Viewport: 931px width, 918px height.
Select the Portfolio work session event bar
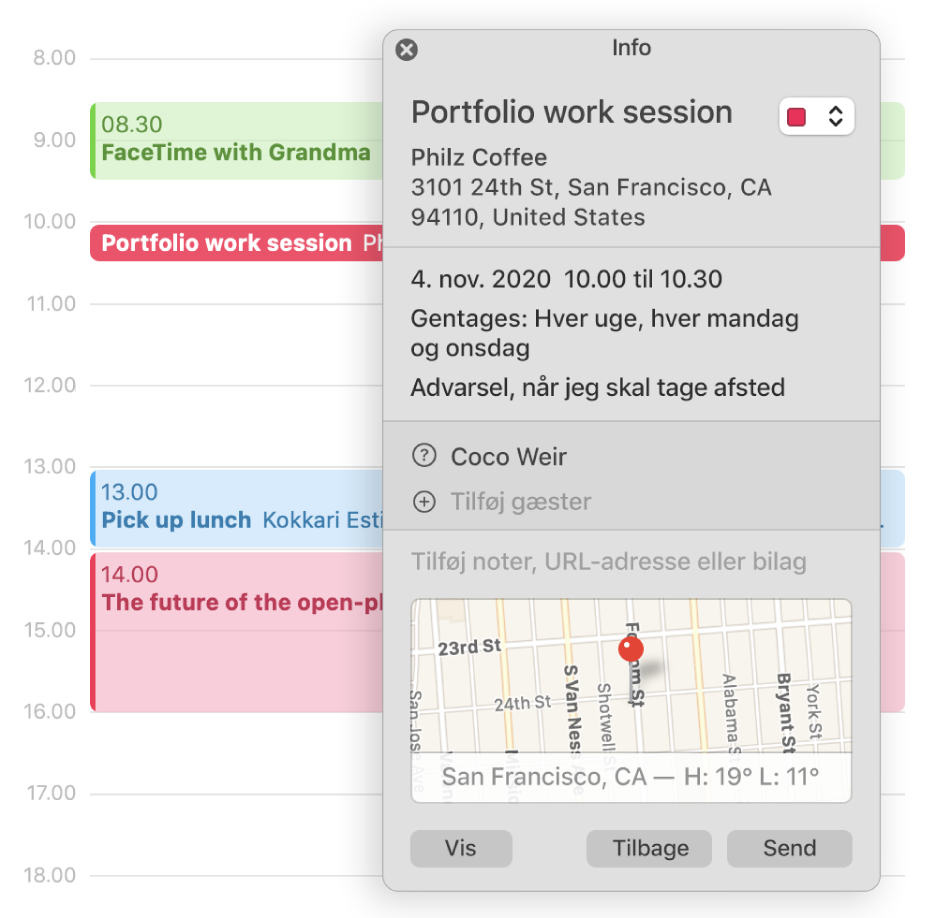pyautogui.click(x=236, y=243)
